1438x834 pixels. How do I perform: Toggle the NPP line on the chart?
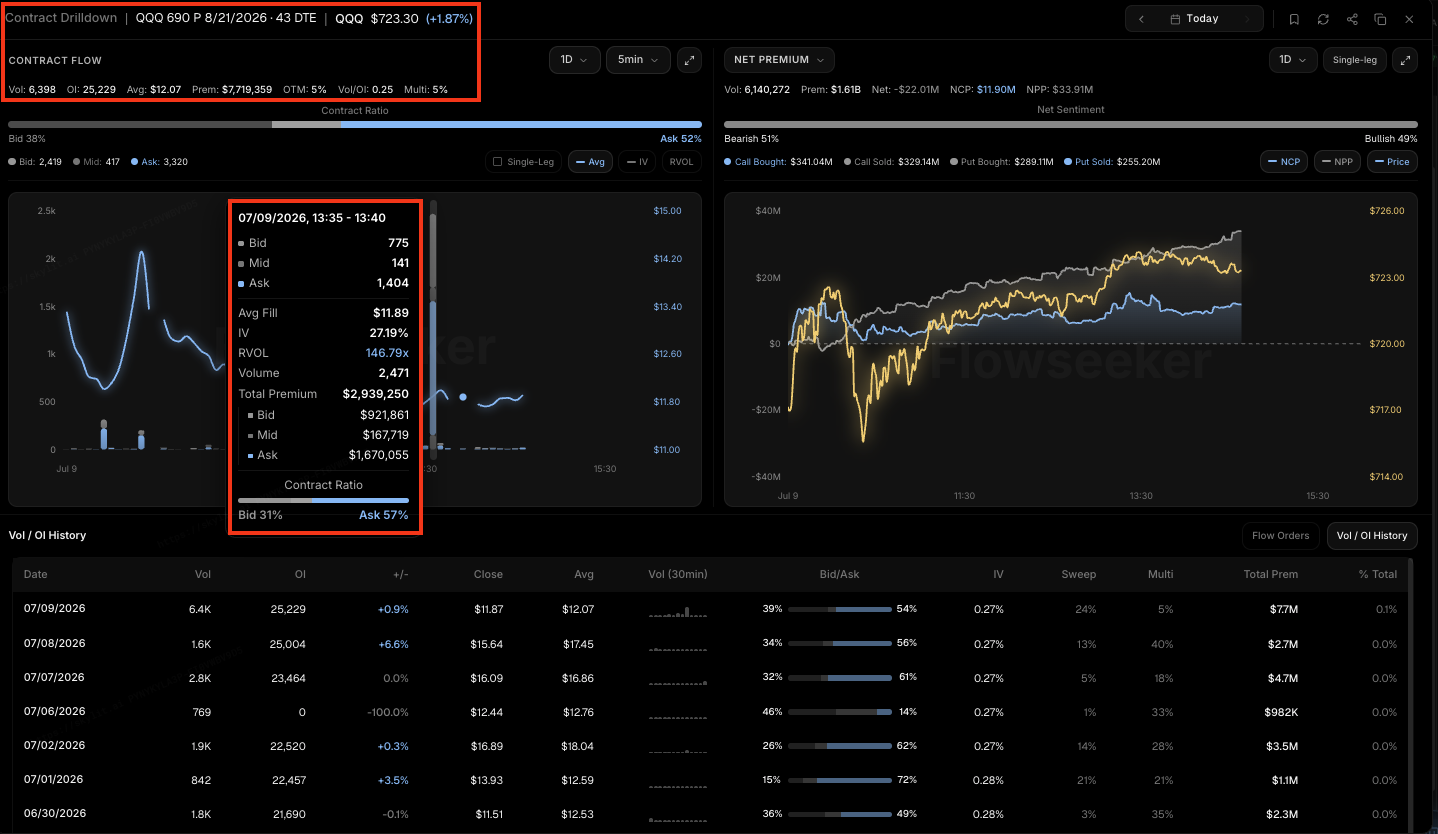pos(1337,162)
